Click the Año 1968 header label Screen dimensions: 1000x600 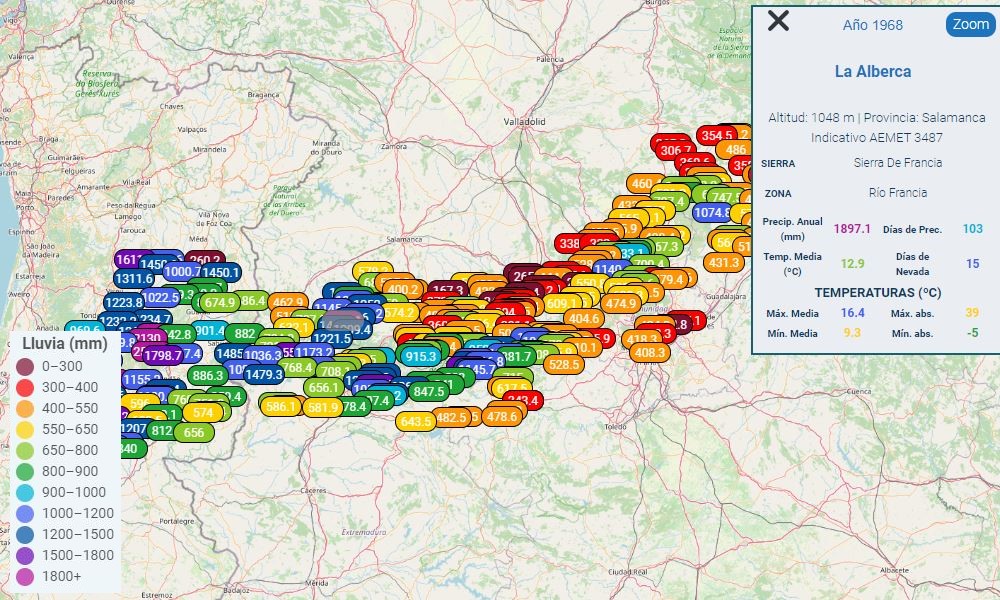click(872, 25)
